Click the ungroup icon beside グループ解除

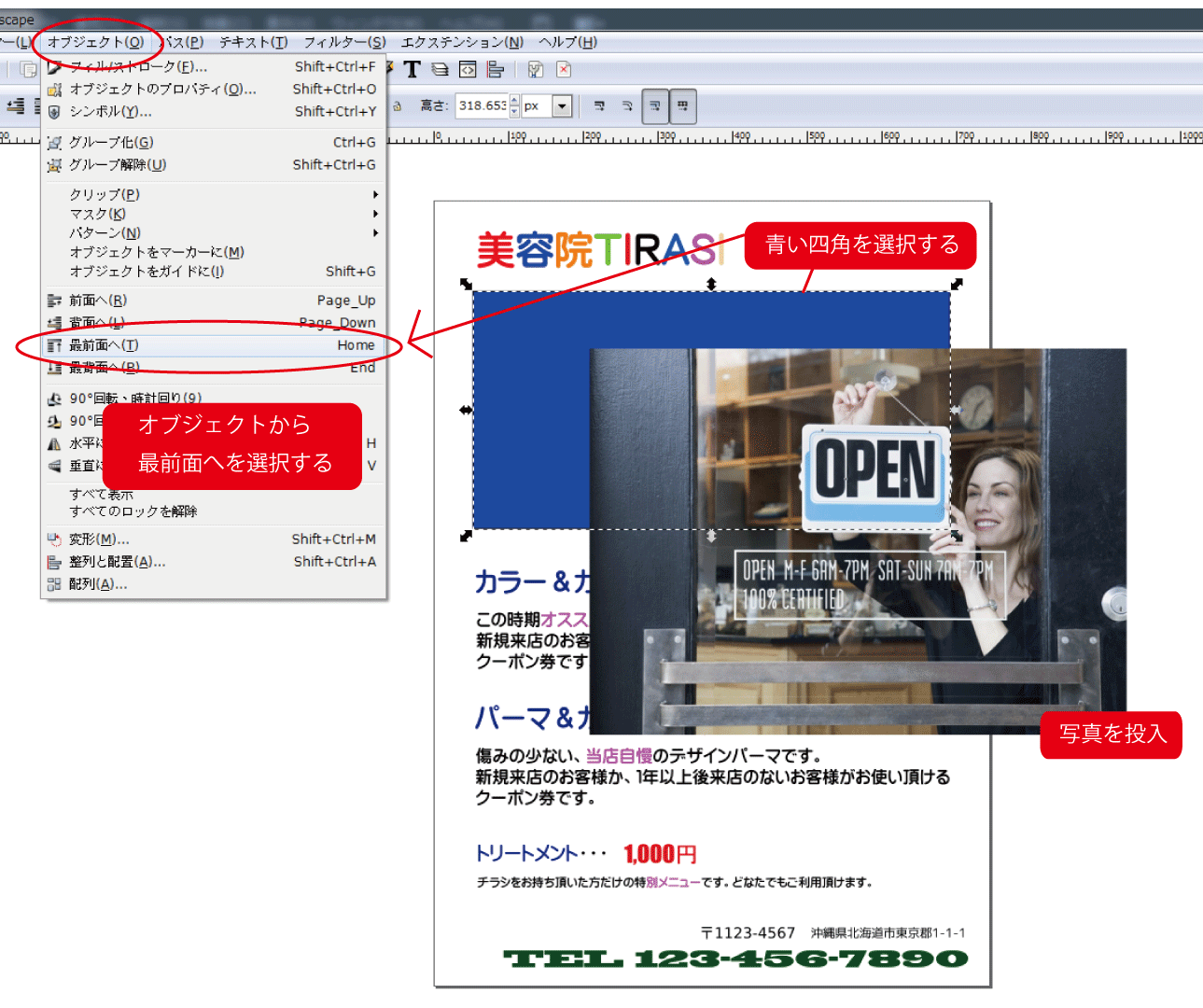(54, 165)
